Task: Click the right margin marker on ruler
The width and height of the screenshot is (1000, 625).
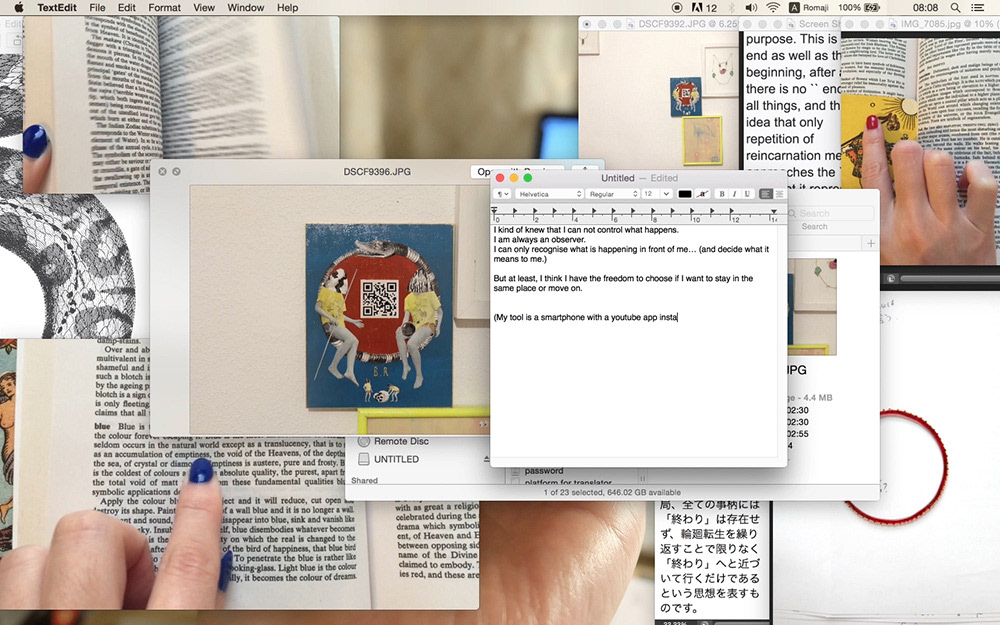Action: (x=774, y=211)
